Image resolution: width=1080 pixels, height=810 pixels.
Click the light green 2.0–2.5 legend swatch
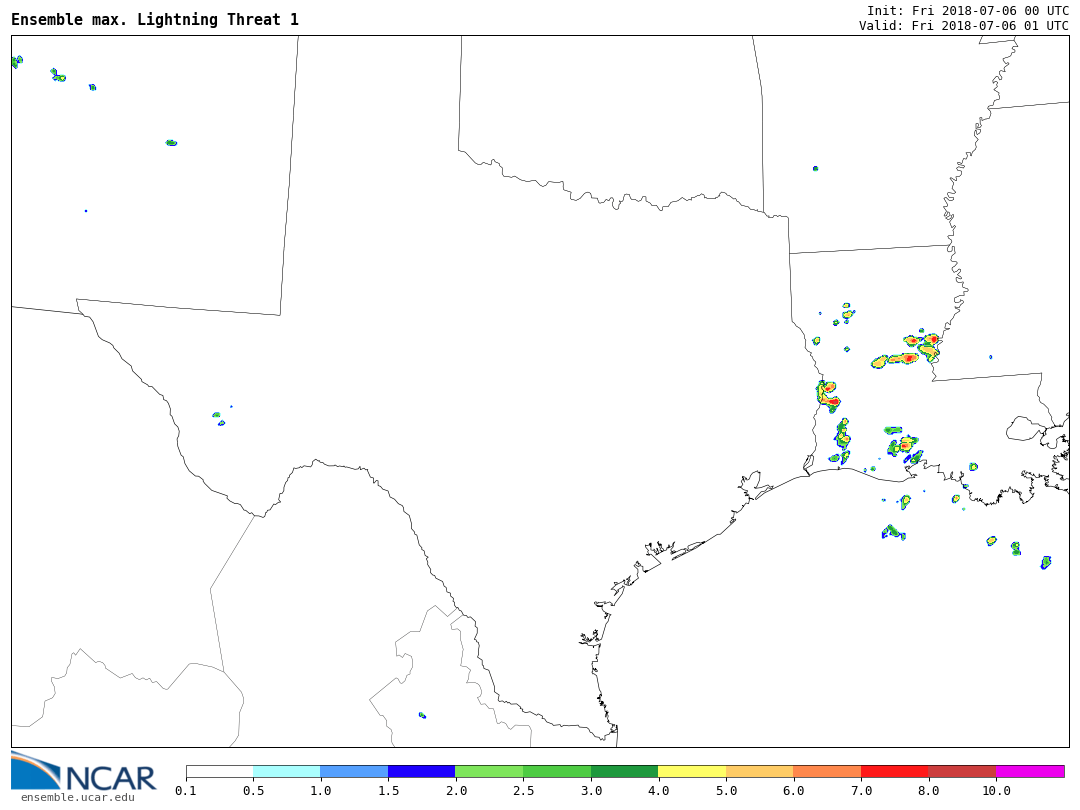point(489,771)
